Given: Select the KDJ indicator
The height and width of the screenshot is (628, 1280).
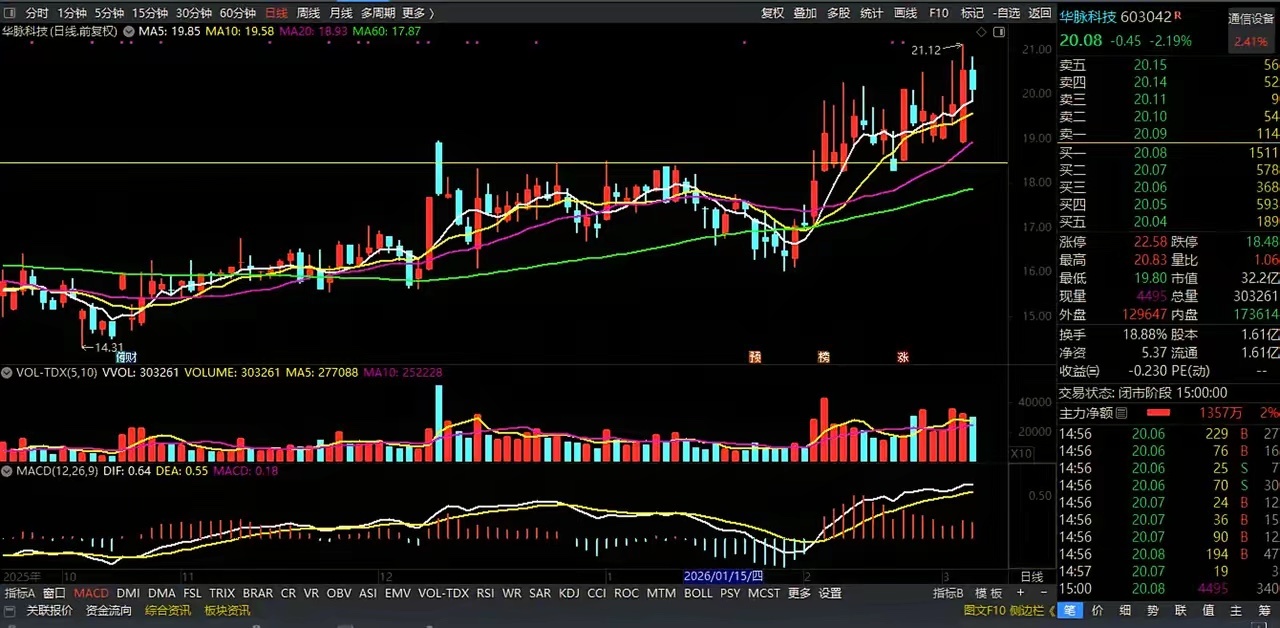Looking at the screenshot, I should click(569, 593).
